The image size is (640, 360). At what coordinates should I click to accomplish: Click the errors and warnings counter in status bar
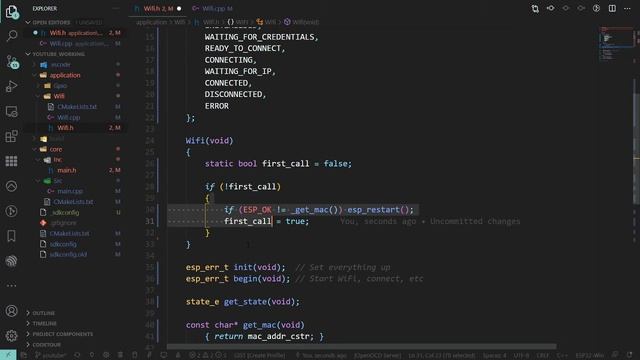tap(207, 355)
